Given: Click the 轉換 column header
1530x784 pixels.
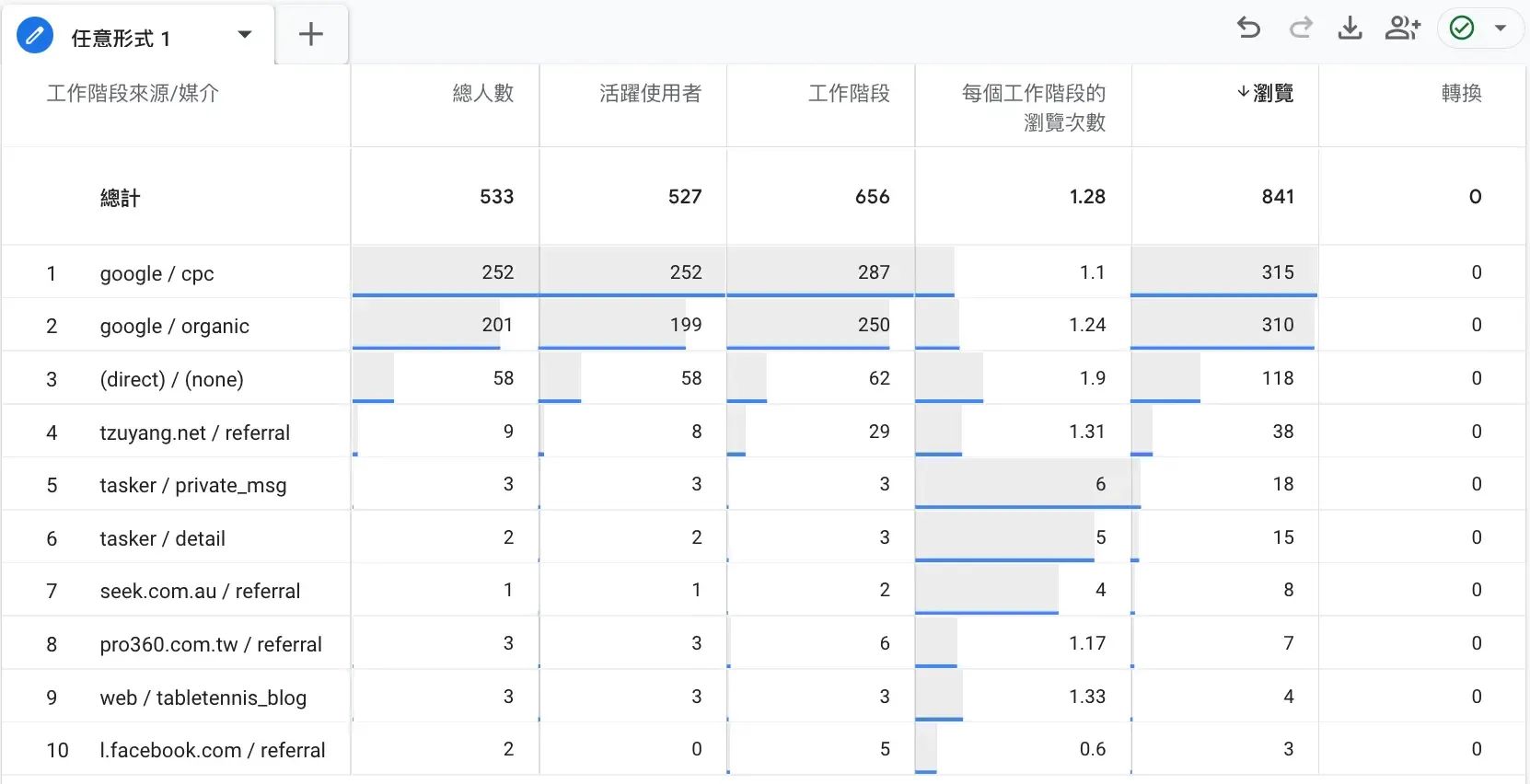Looking at the screenshot, I should pyautogui.click(x=1461, y=93).
